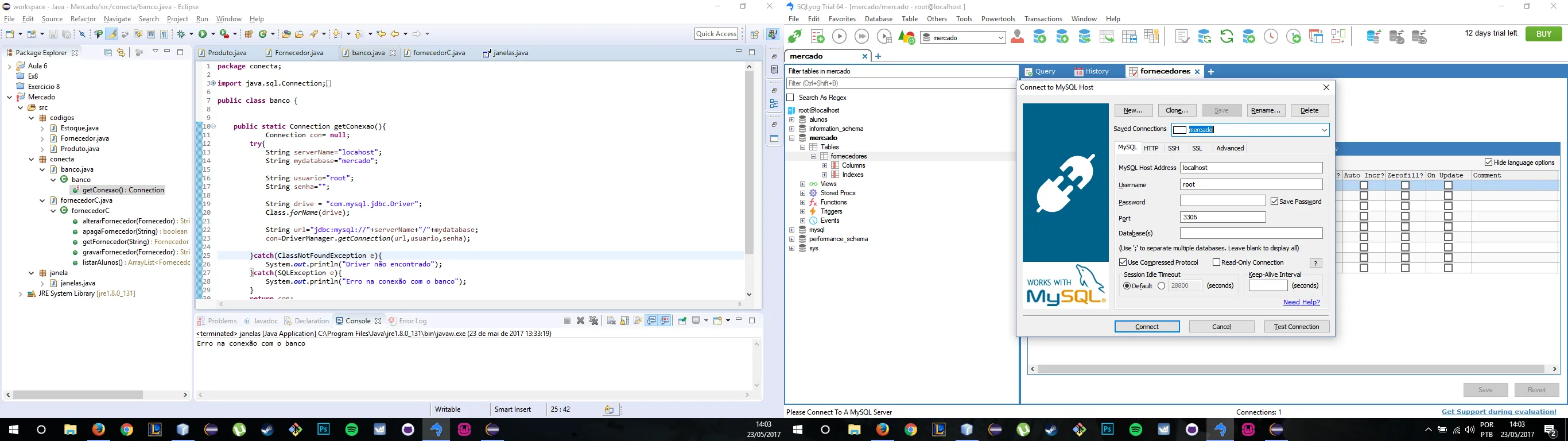The width and height of the screenshot is (1568, 441).
Task: Click Remove All Terminated Launches in Console
Action: coord(593,321)
